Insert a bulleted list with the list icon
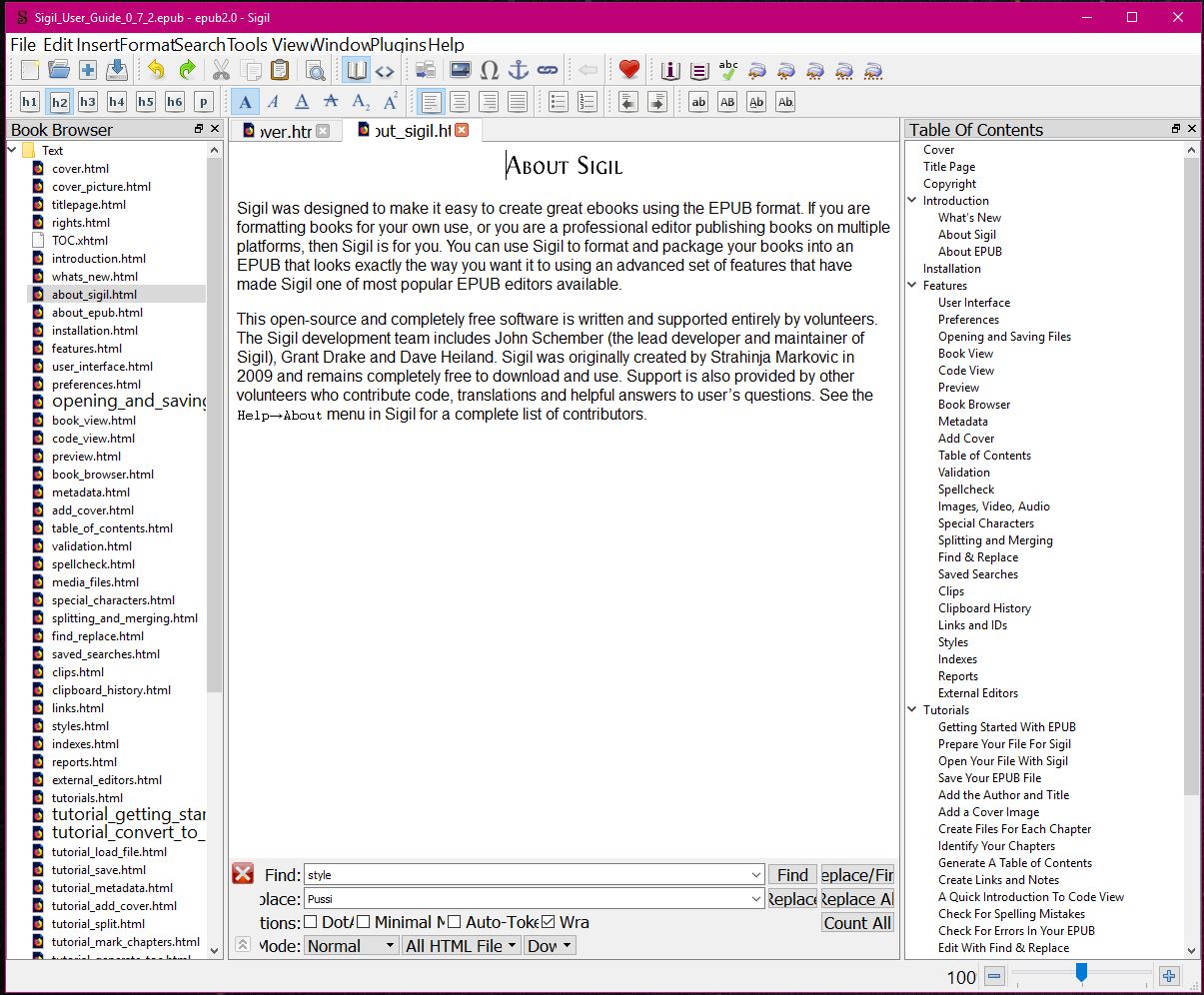This screenshot has height=995, width=1204. coord(559,101)
